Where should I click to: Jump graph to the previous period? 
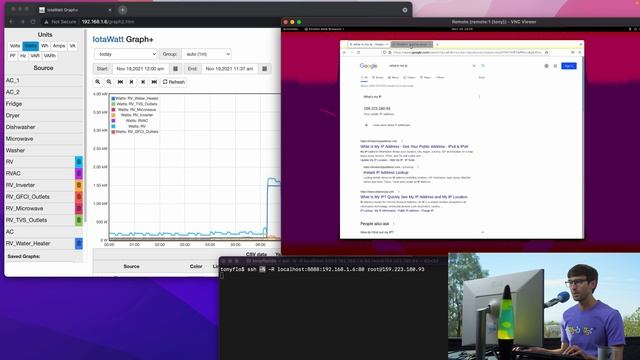tap(120, 82)
